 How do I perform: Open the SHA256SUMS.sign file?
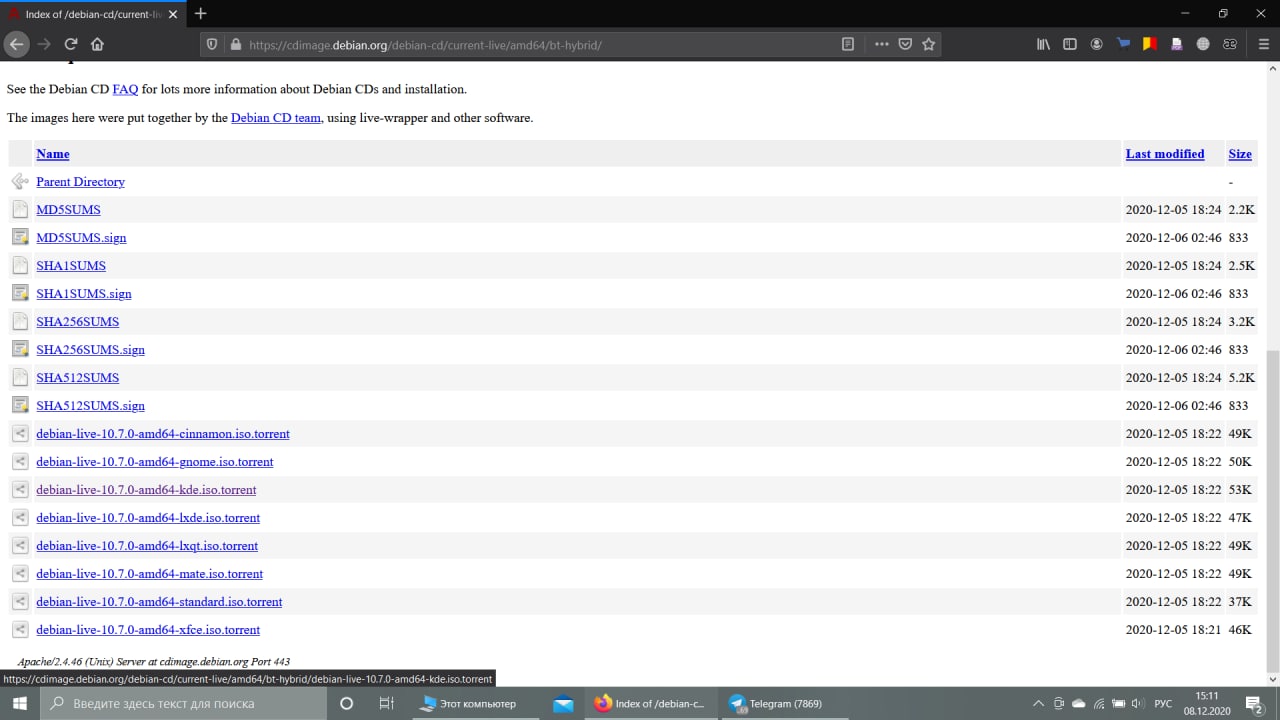click(90, 350)
